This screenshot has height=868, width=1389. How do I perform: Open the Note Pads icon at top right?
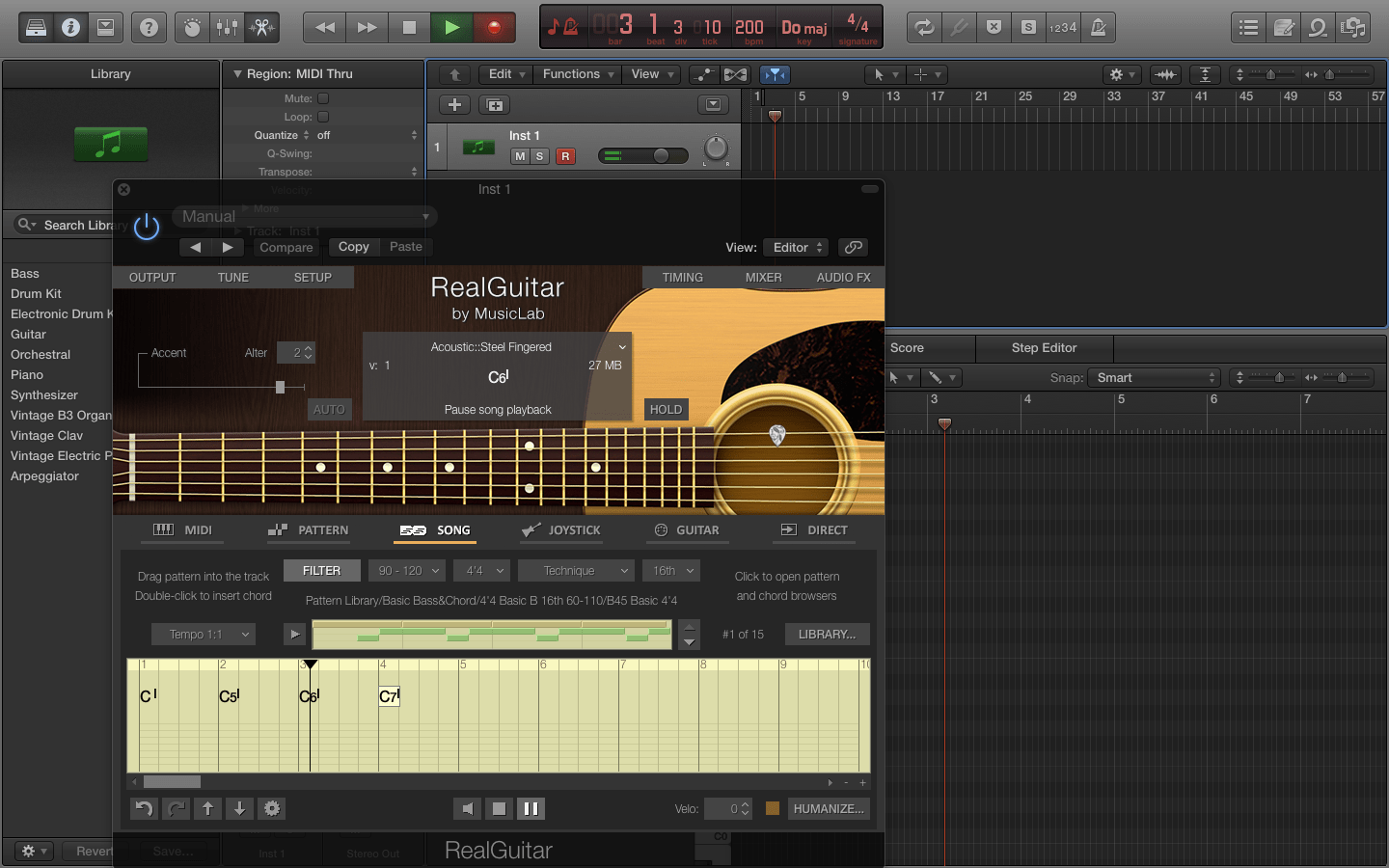pos(1283,27)
